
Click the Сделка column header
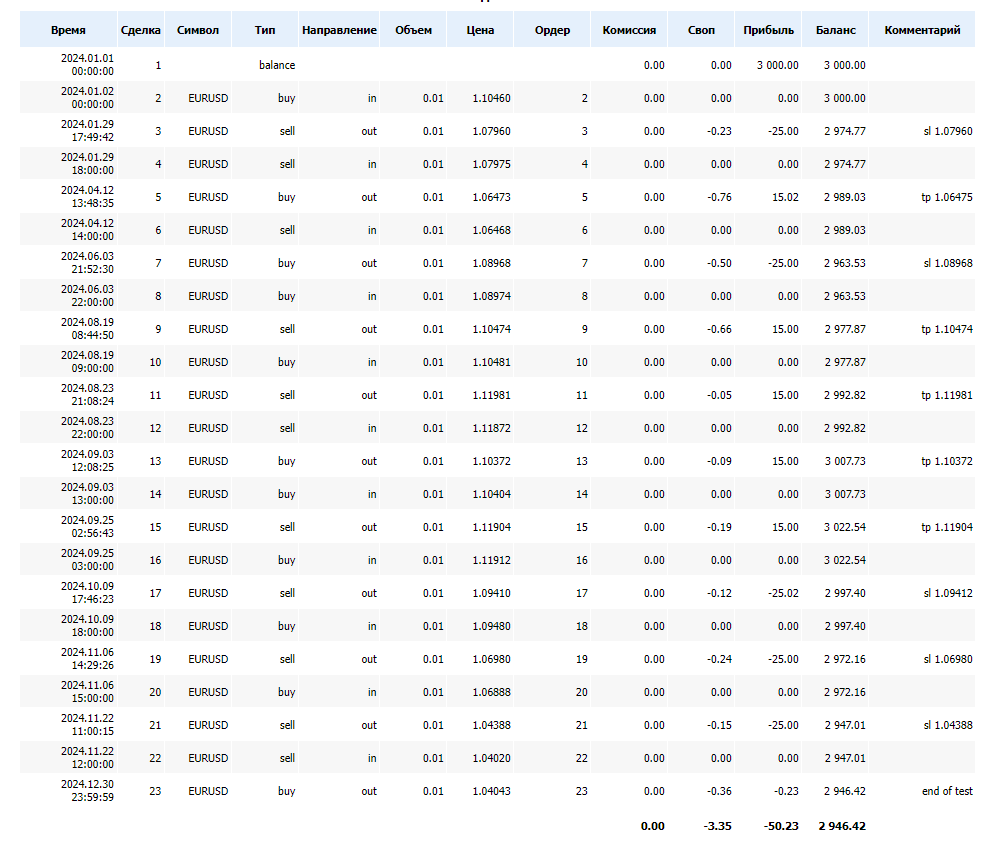point(140,30)
